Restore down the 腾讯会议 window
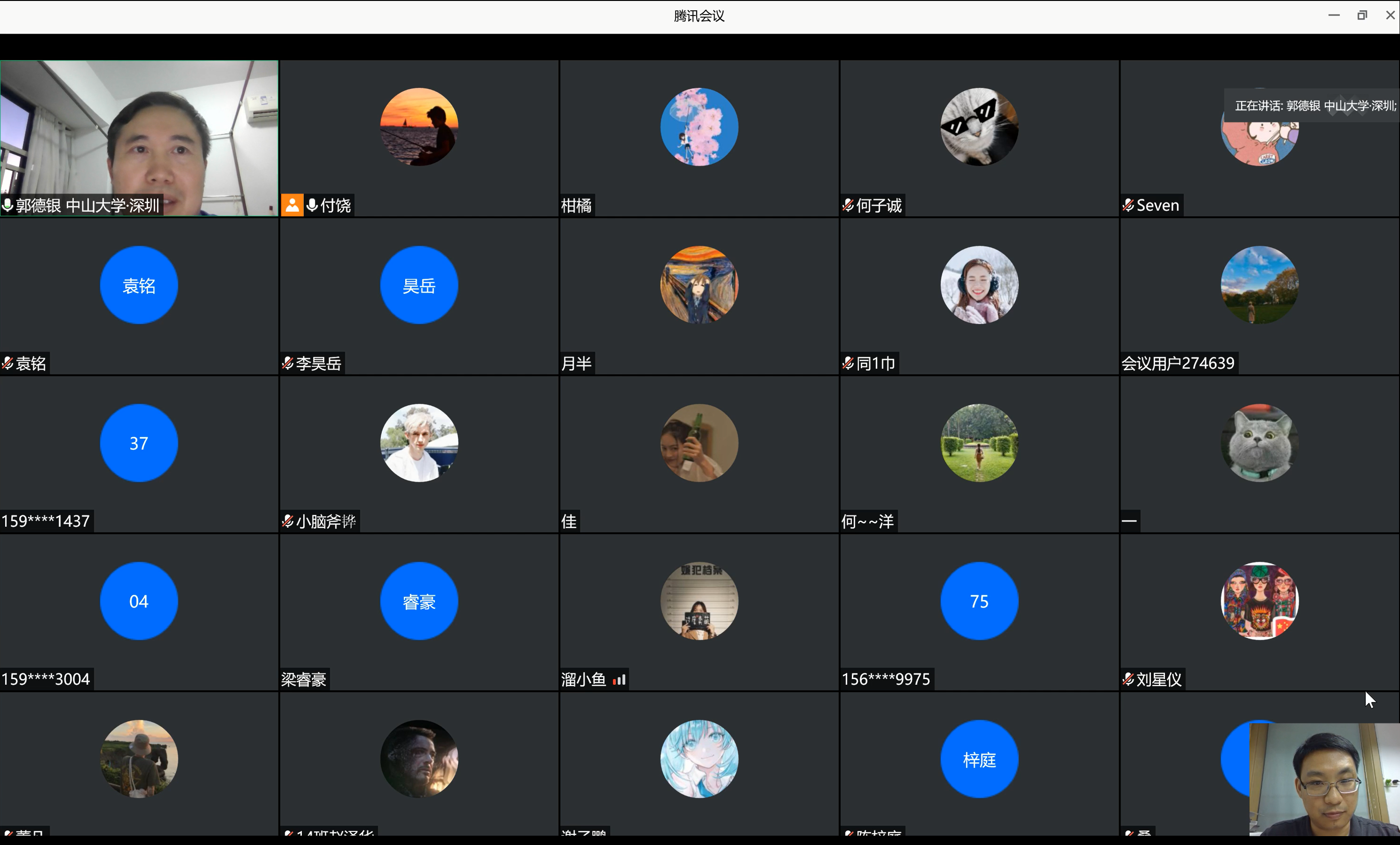Viewport: 1400px width, 845px height. click(1362, 15)
